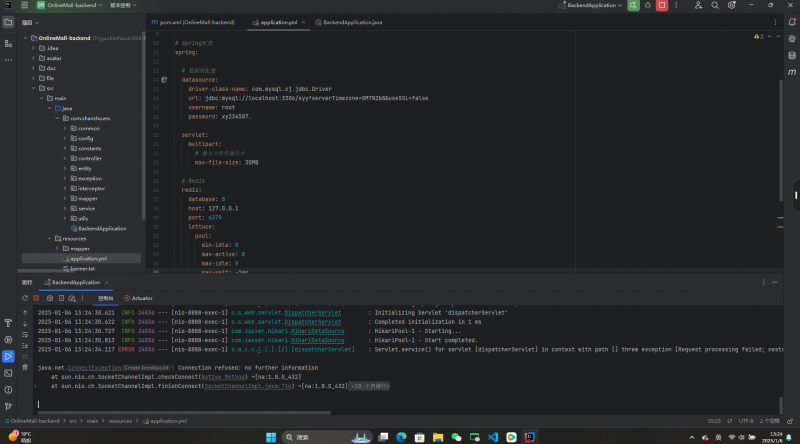Select application.yml in project tree
Image resolution: width=800 pixels, height=444 pixels.
click(x=84, y=259)
